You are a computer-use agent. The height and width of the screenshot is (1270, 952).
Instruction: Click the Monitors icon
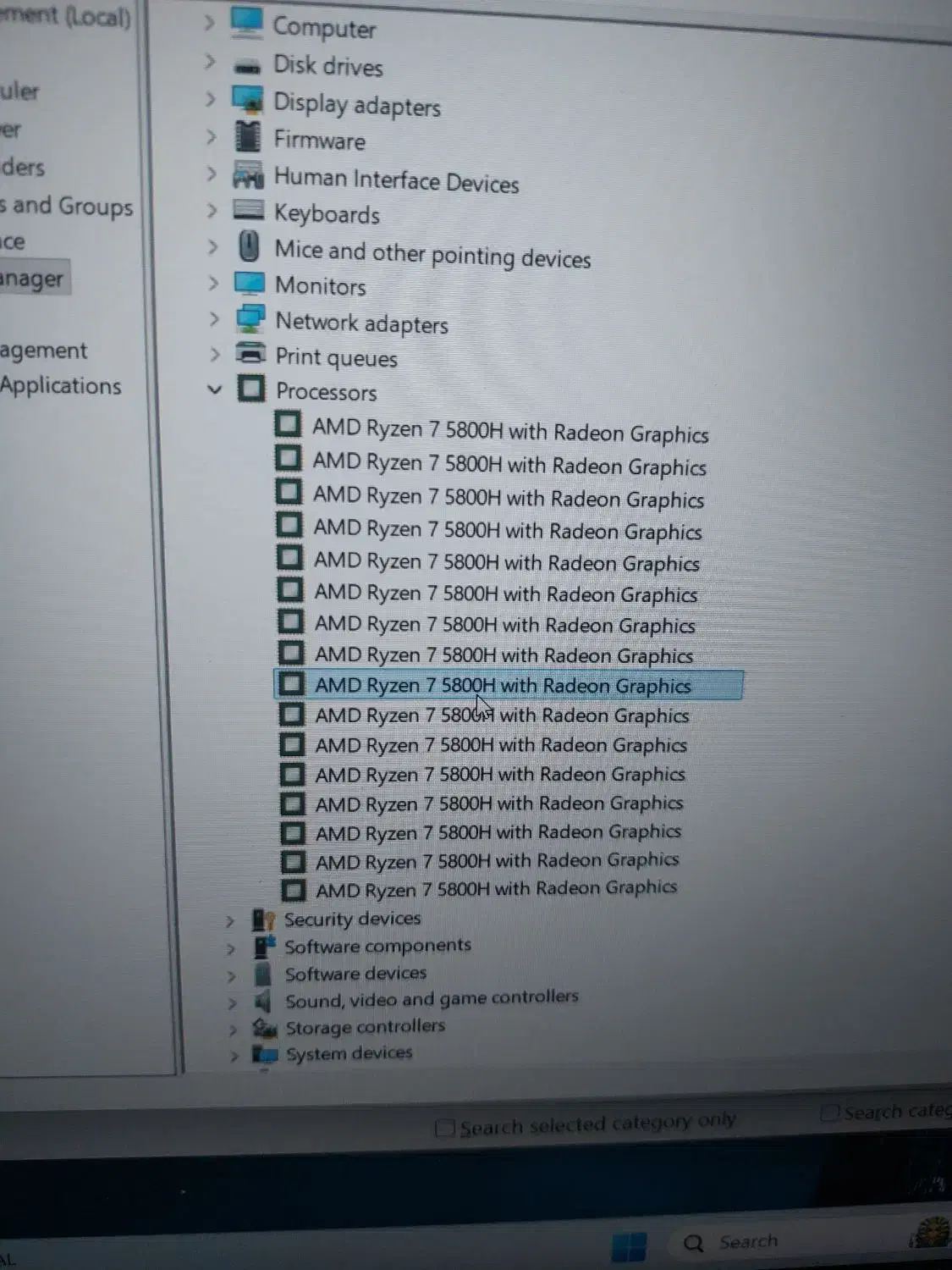click(x=250, y=283)
